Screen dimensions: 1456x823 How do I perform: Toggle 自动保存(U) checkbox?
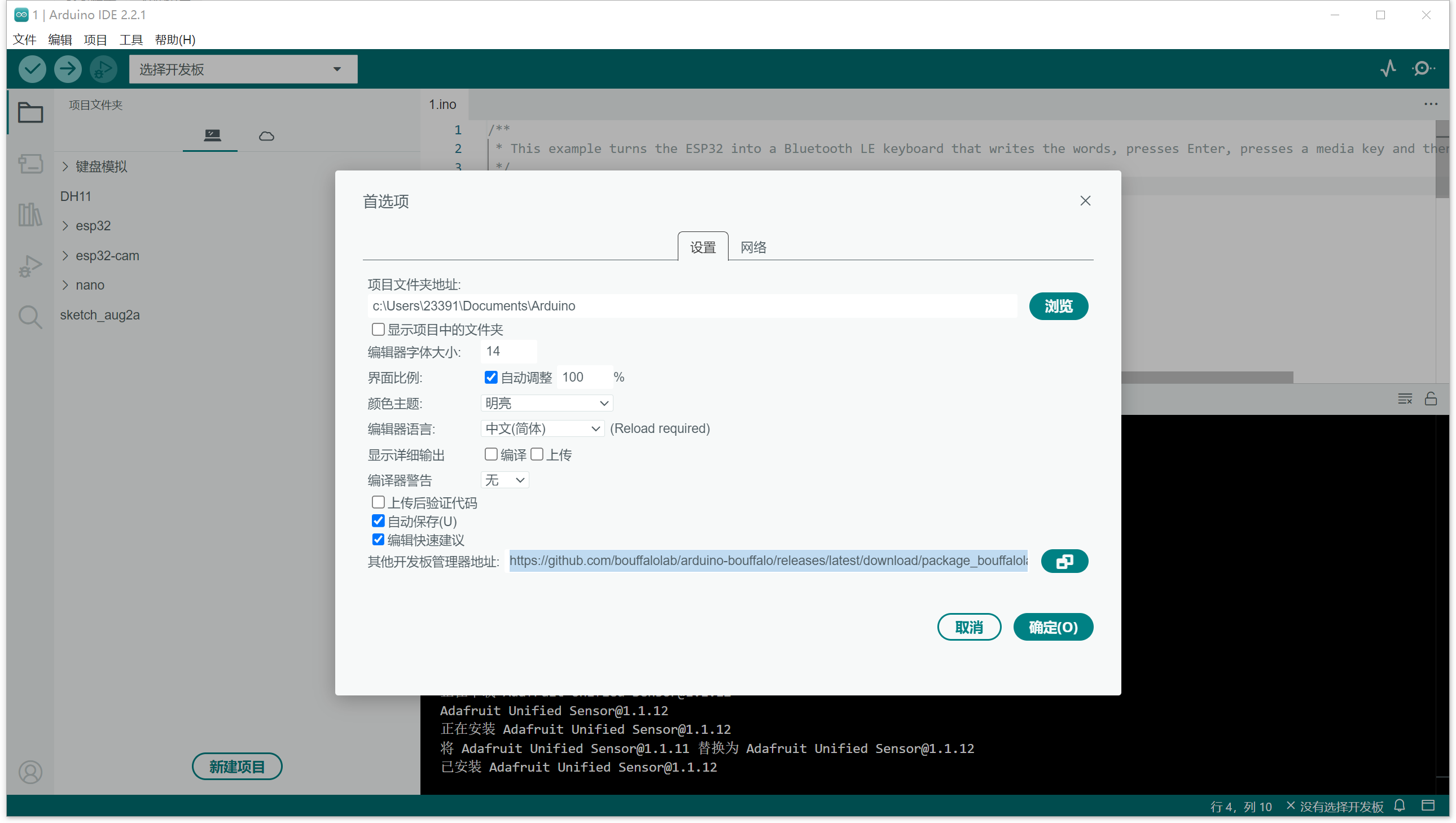point(378,520)
